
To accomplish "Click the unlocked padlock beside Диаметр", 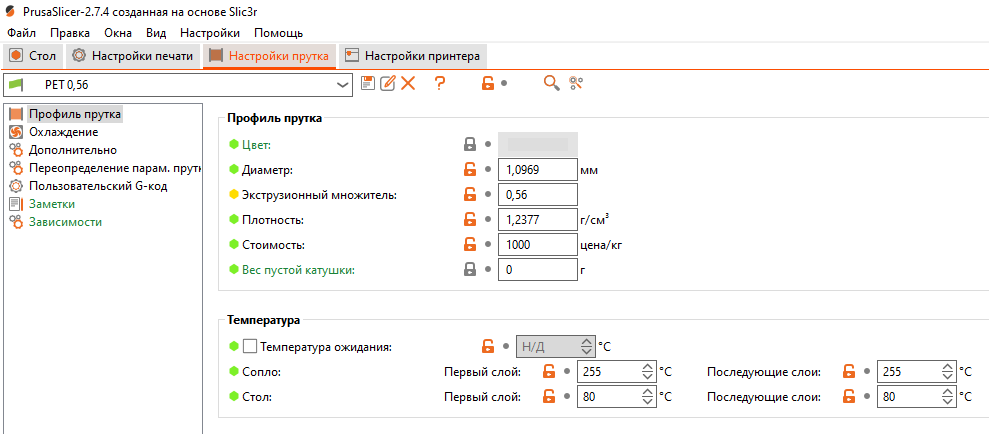I will 469,169.
